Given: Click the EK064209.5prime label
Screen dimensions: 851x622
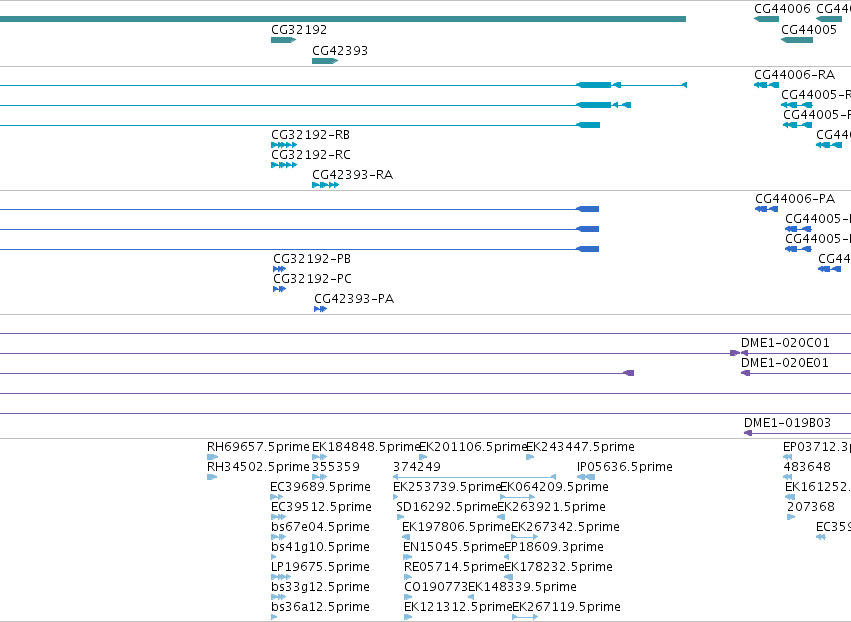Looking at the screenshot, I should pyautogui.click(x=554, y=487).
